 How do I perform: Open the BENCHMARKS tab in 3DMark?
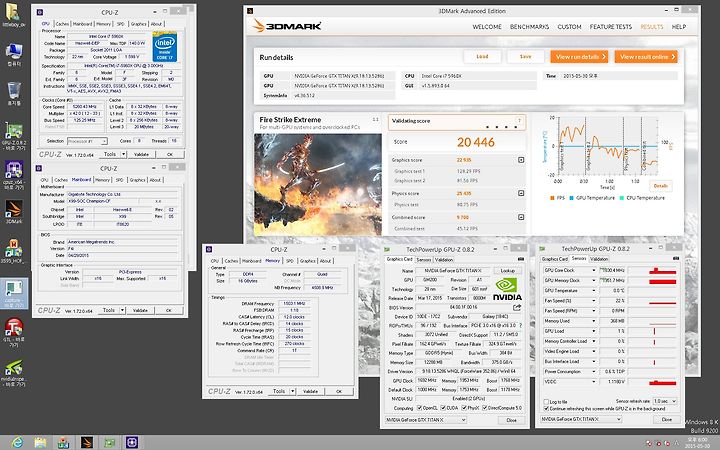(x=529, y=27)
